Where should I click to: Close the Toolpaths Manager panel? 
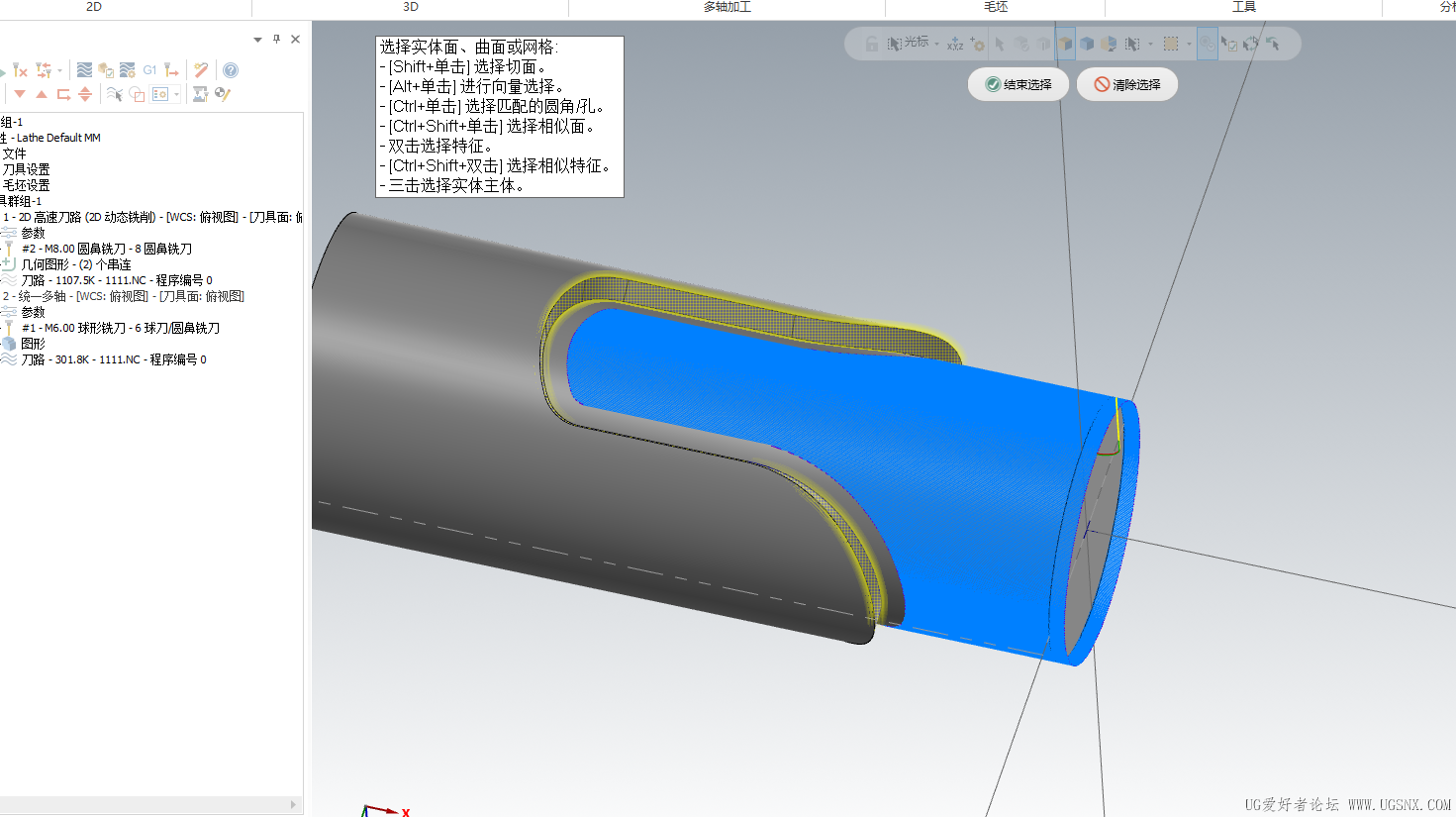pyautogui.click(x=295, y=40)
